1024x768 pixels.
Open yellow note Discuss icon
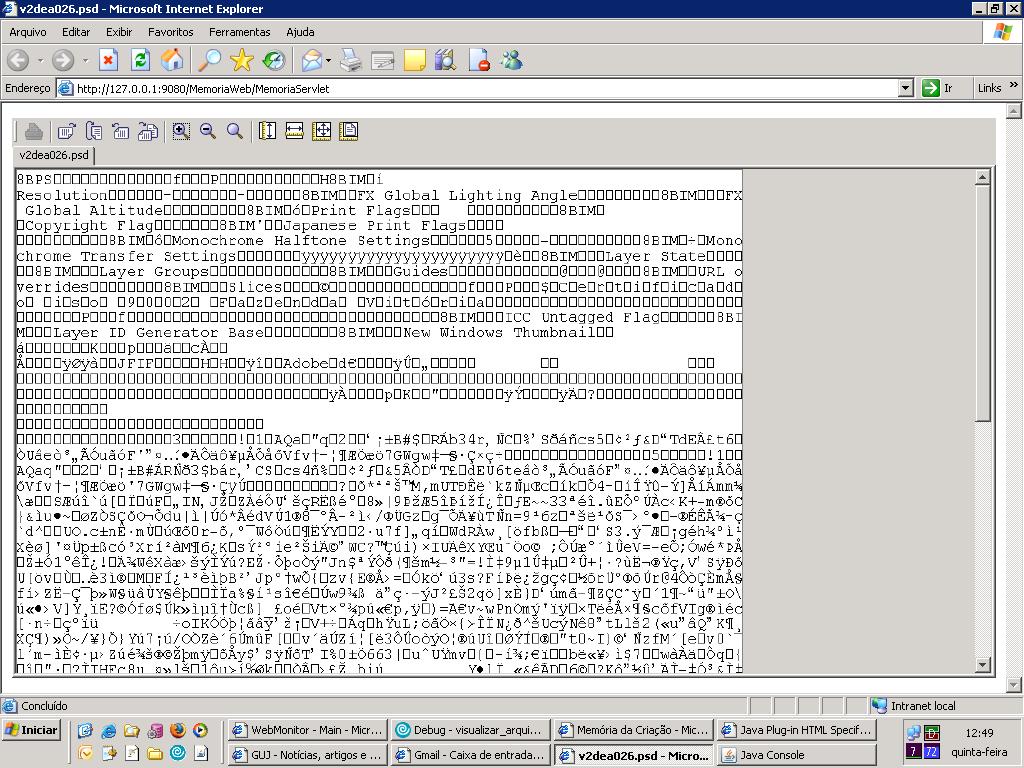415,61
